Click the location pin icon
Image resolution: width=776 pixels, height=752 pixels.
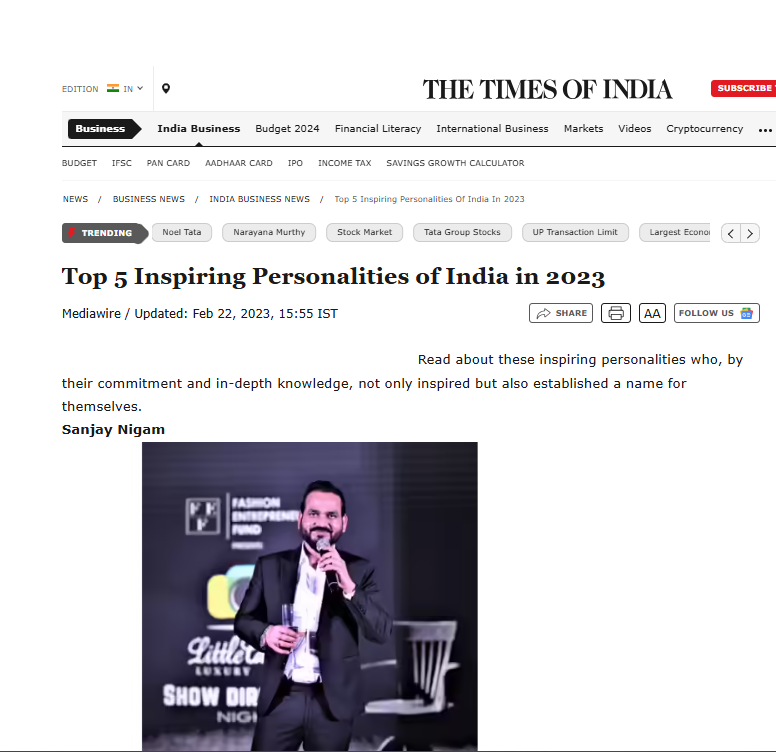click(x=166, y=89)
